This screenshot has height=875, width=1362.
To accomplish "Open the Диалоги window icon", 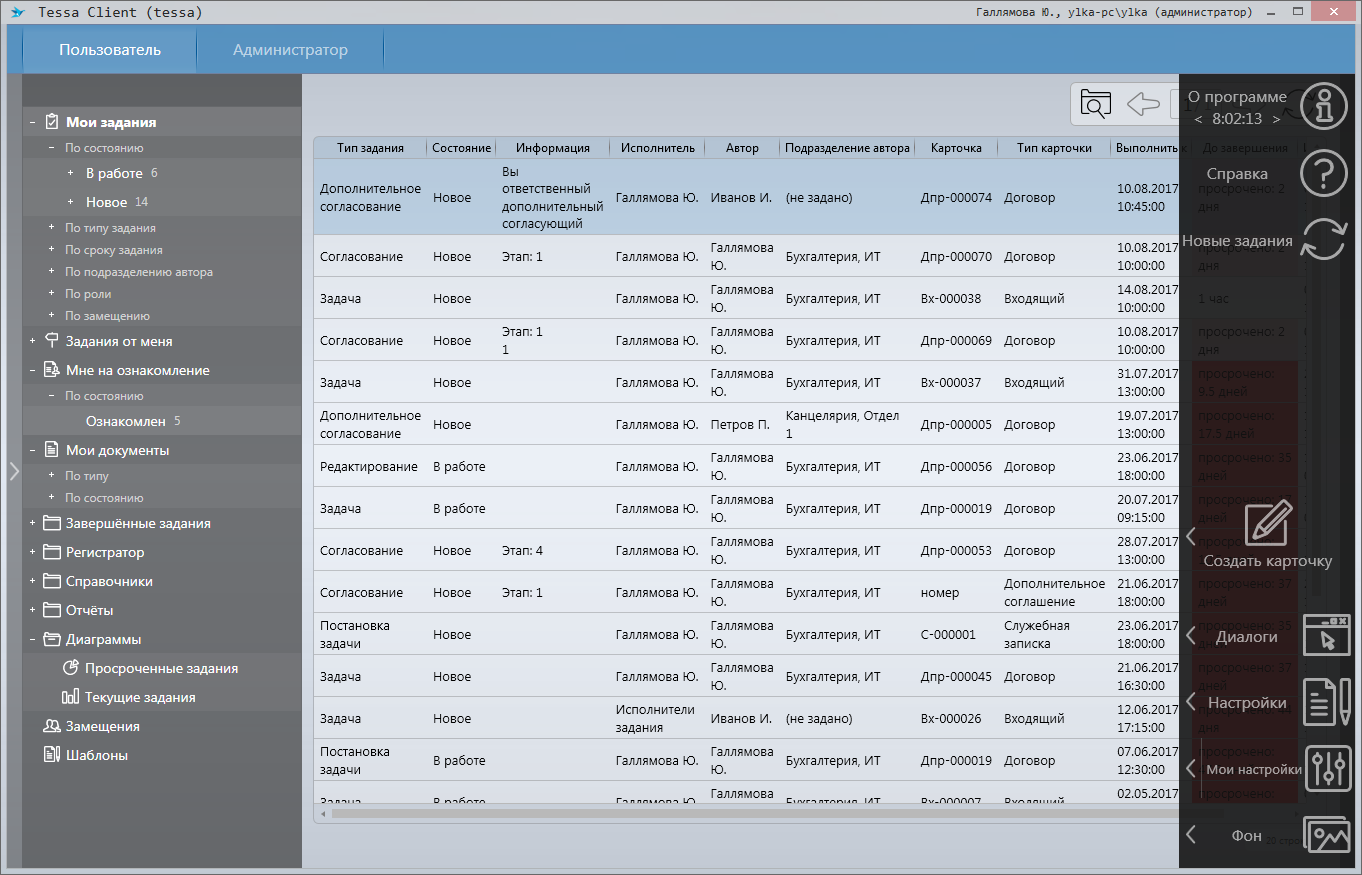I will pos(1327,636).
